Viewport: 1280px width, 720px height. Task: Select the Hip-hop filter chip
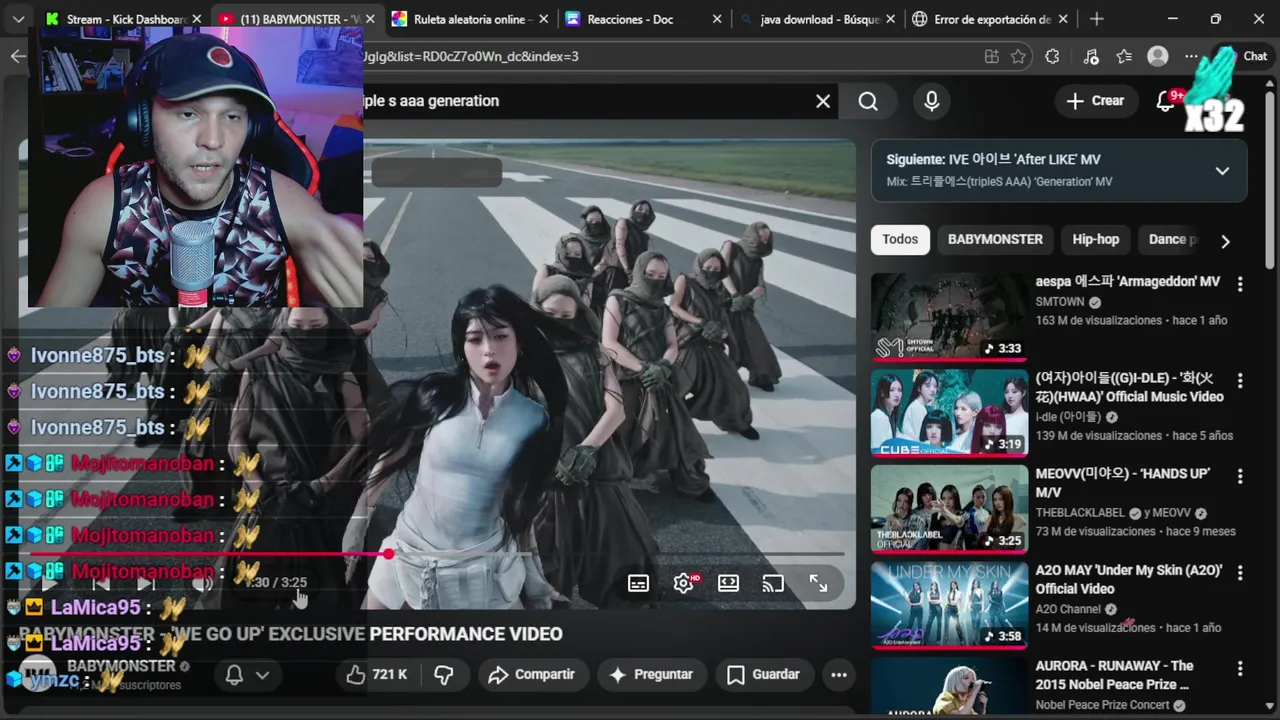pos(1096,240)
